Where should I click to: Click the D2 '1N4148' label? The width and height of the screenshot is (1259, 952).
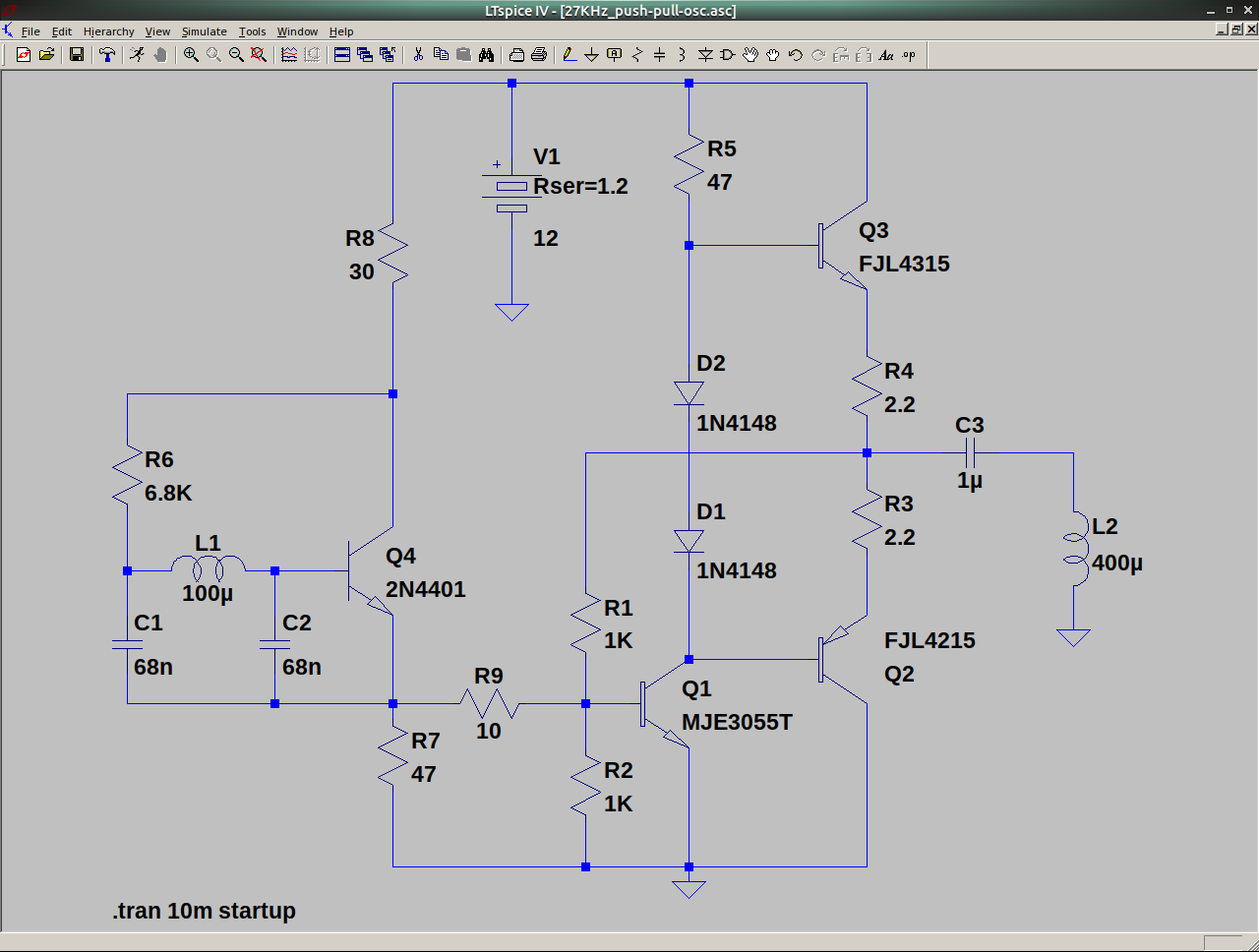(736, 423)
